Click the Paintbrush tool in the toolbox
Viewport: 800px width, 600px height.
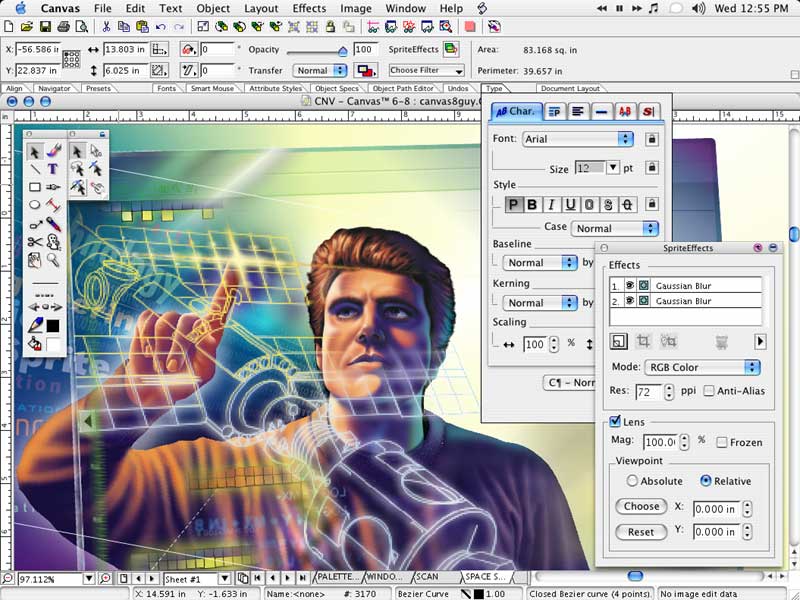pos(53,151)
